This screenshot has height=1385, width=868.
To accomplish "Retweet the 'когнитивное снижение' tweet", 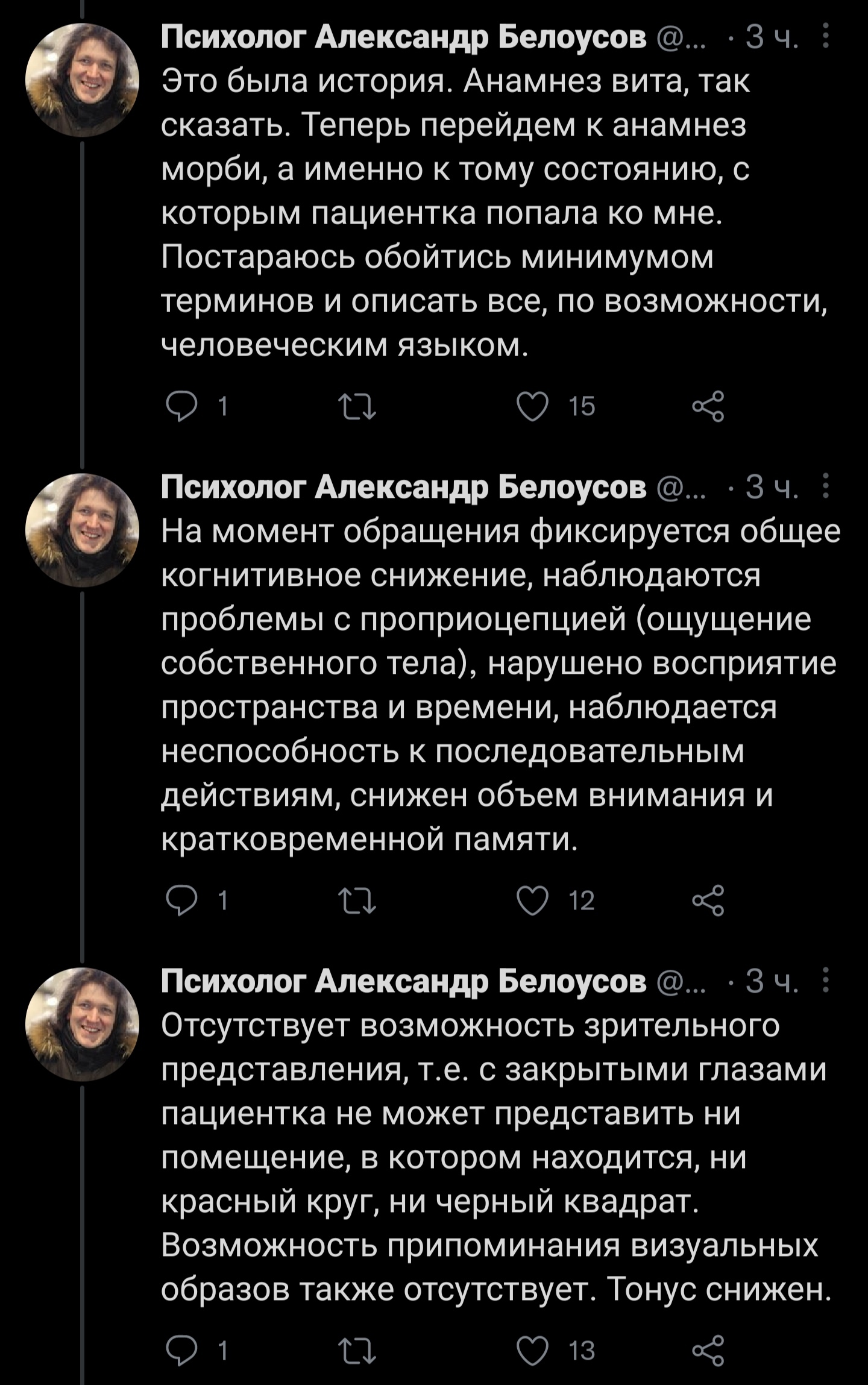I will coord(357,900).
